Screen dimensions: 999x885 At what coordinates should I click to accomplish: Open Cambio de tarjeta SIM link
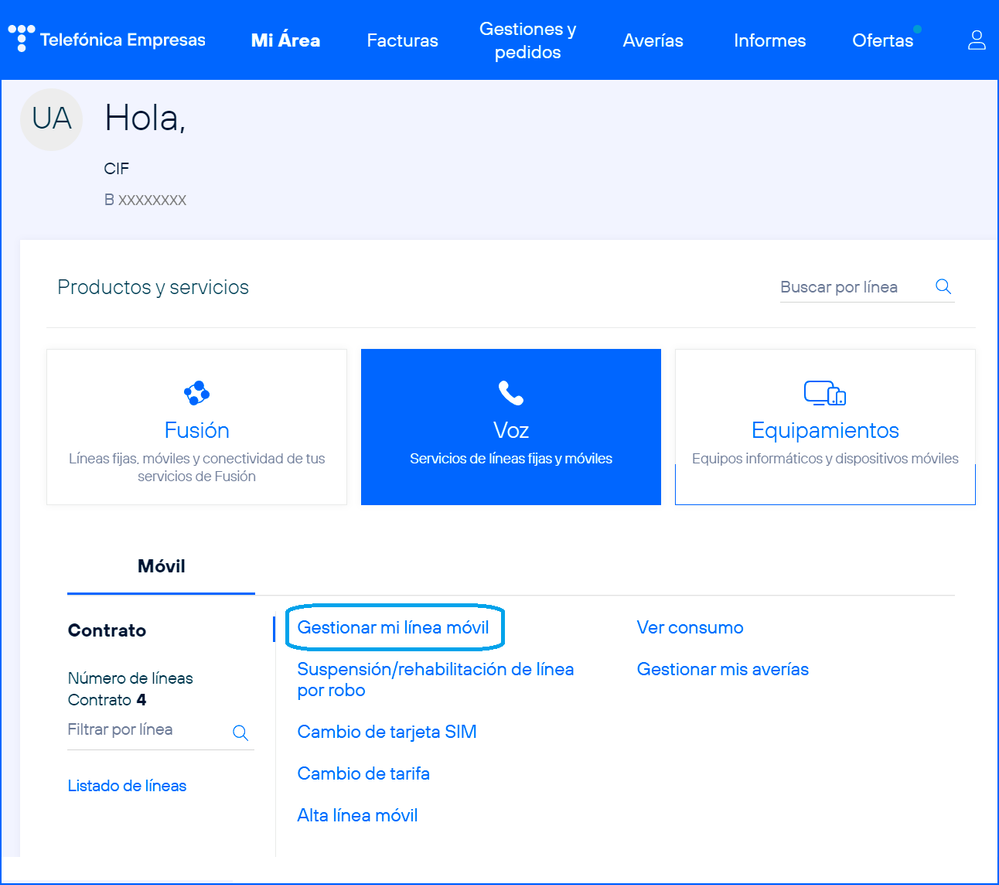click(x=387, y=732)
